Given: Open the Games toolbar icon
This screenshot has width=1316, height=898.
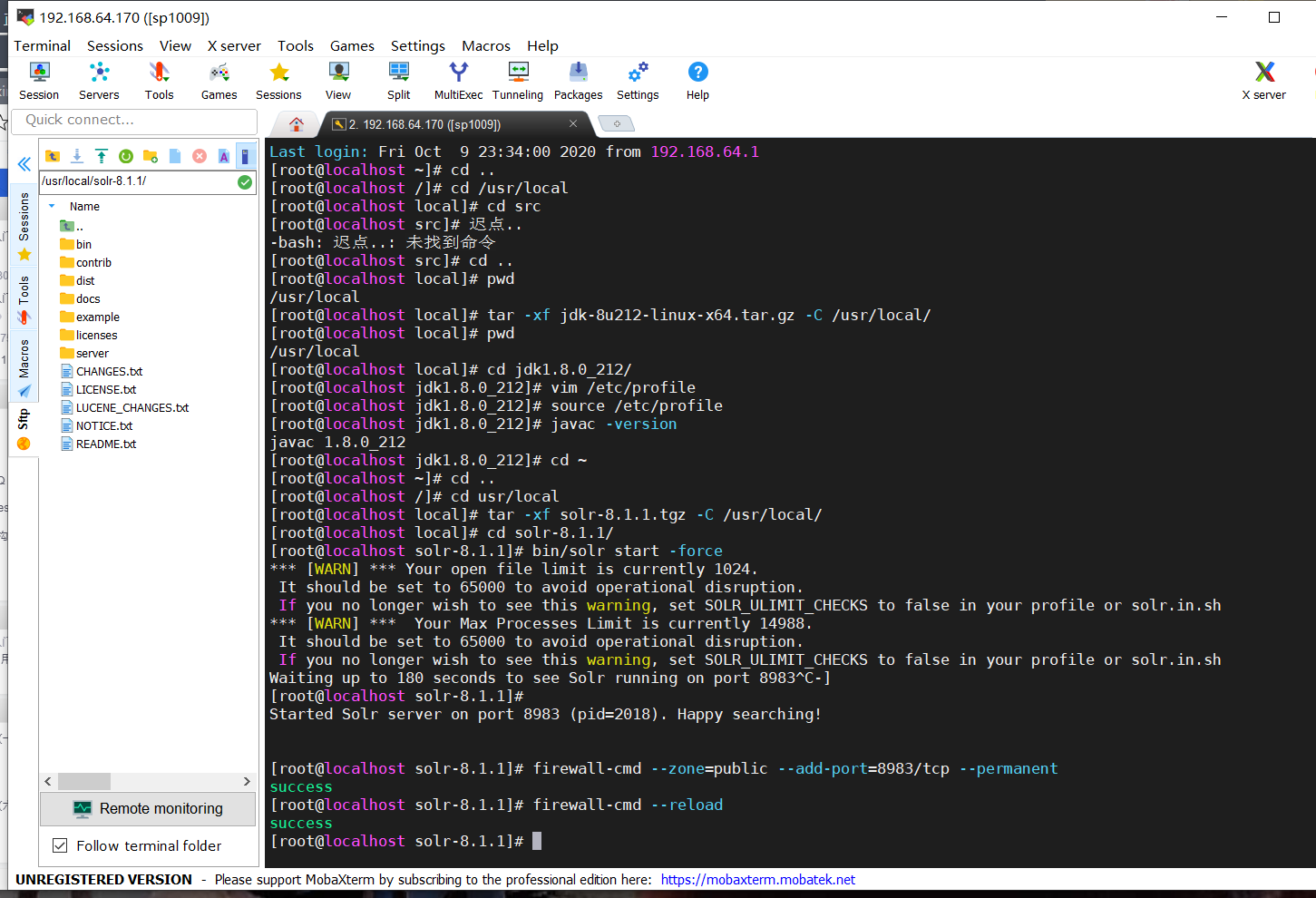Looking at the screenshot, I should point(219,81).
